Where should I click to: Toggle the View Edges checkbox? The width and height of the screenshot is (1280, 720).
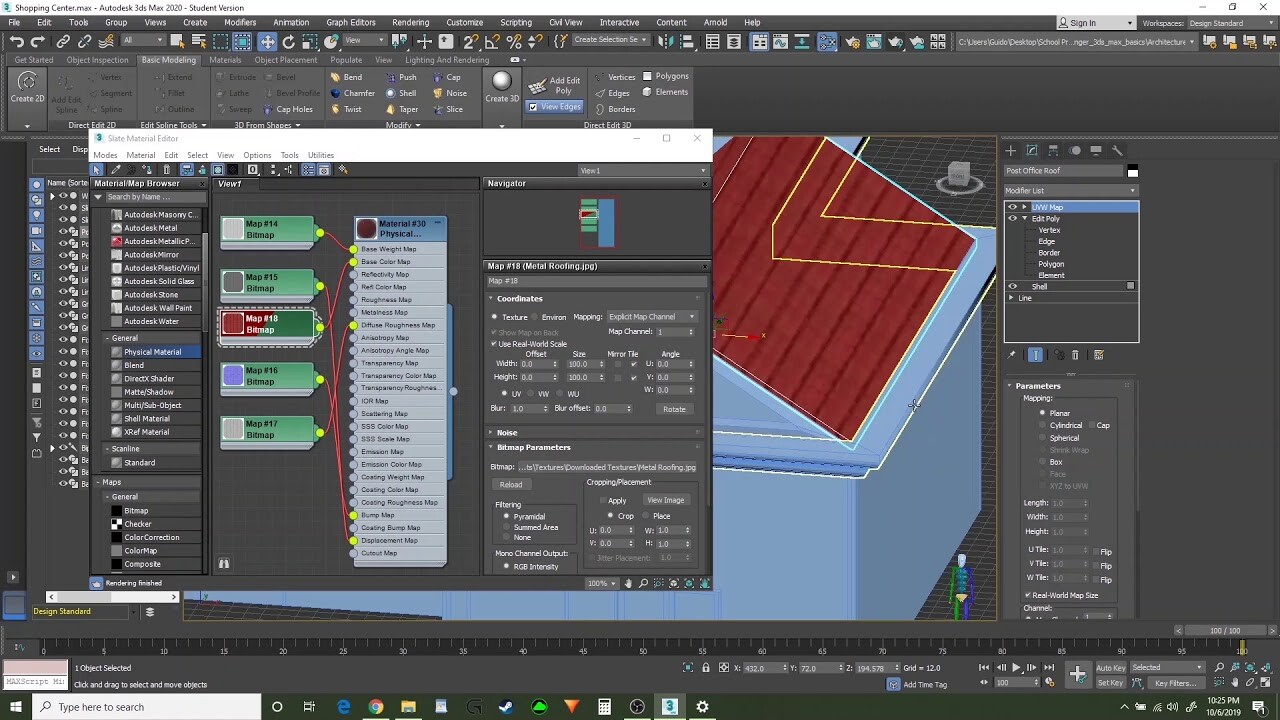pyautogui.click(x=533, y=107)
